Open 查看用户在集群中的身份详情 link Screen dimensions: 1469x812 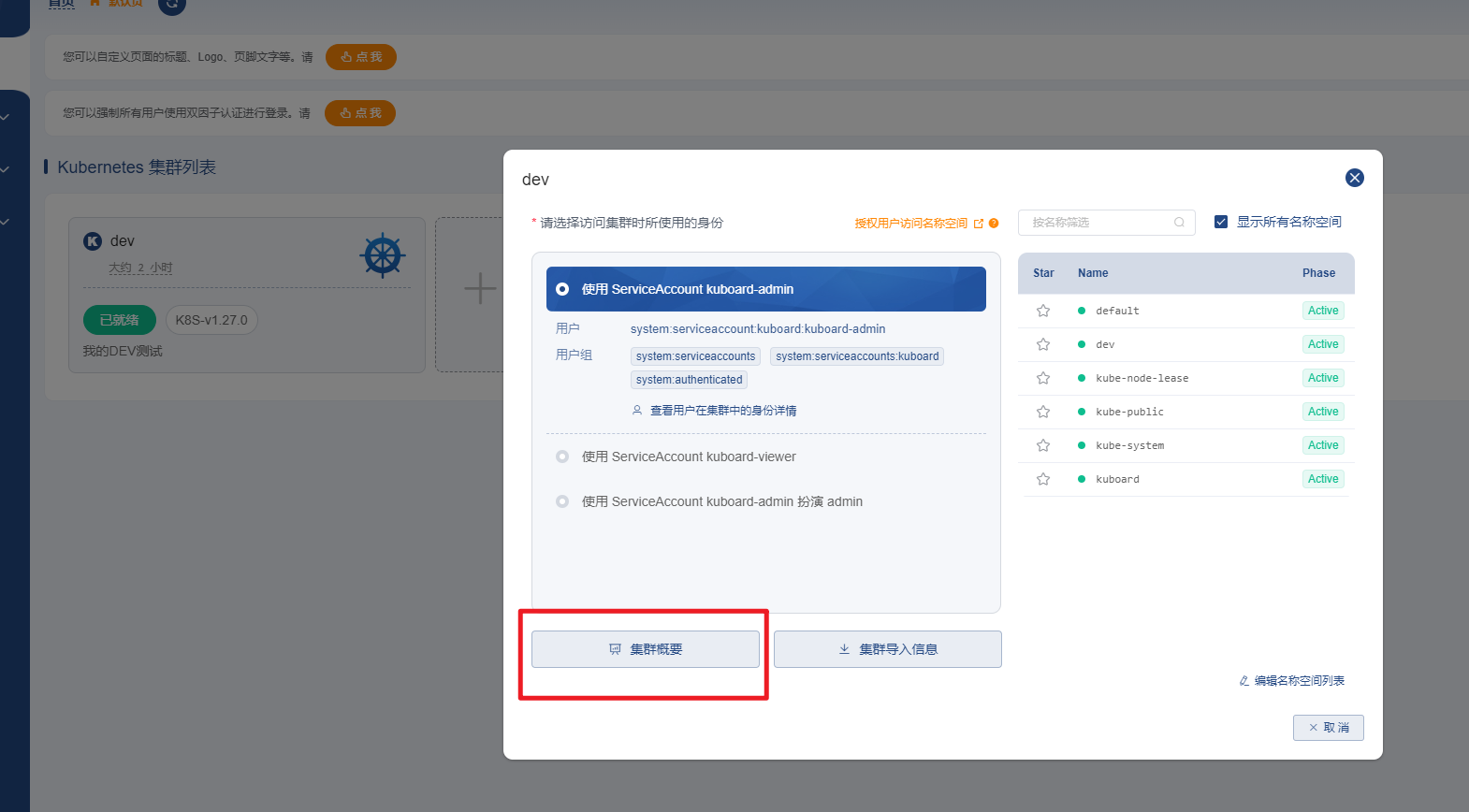click(714, 411)
